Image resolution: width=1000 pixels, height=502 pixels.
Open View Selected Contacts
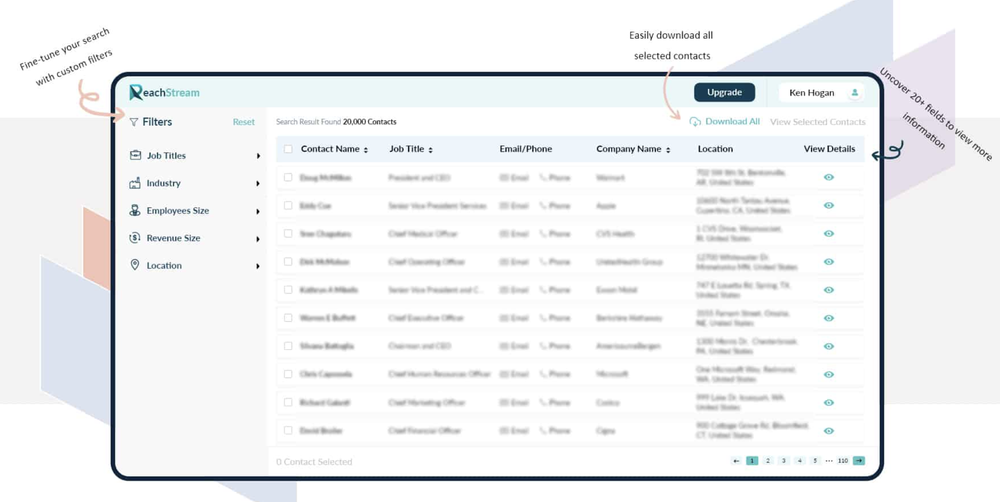[818, 122]
